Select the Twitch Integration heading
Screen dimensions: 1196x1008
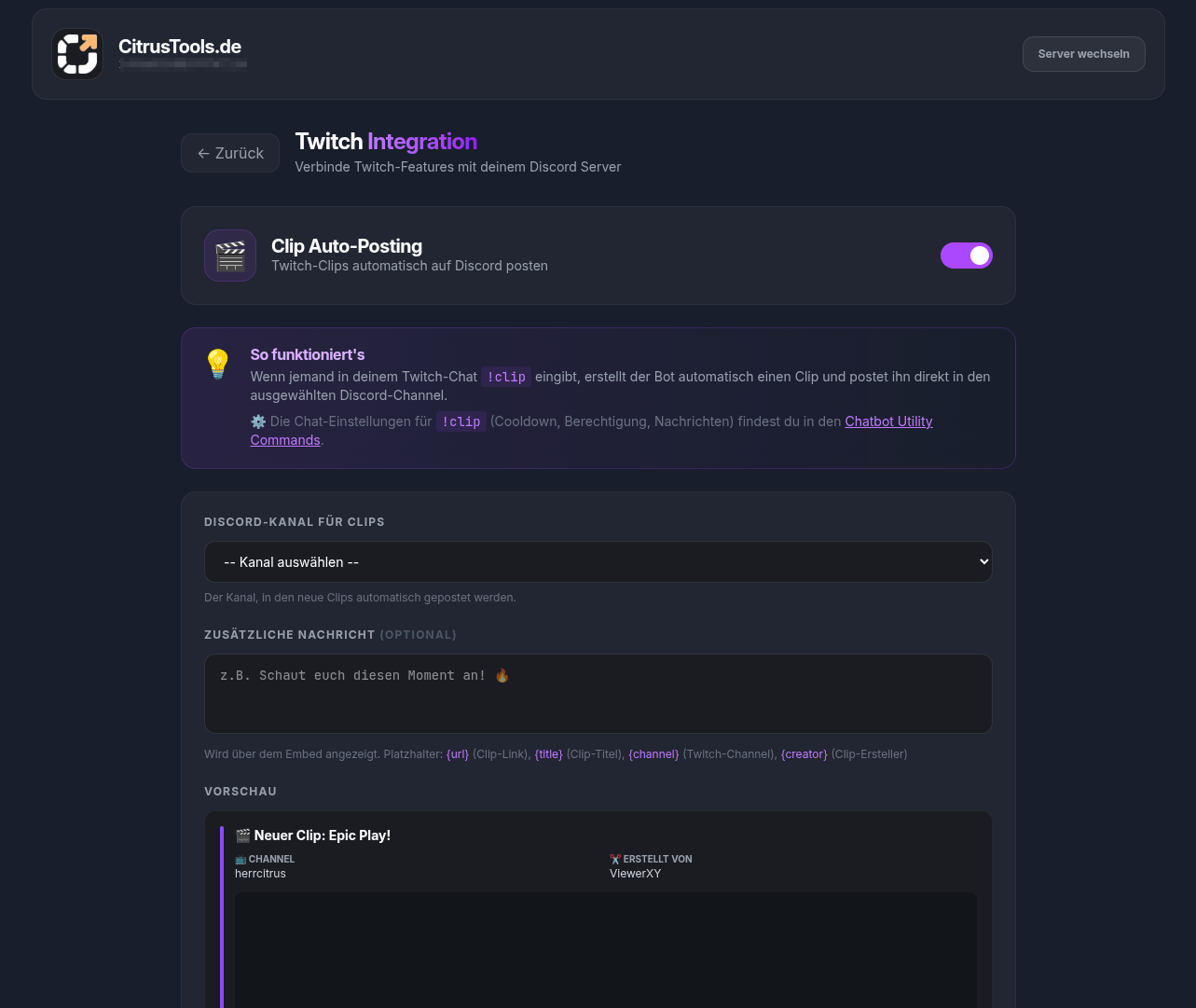[385, 141]
